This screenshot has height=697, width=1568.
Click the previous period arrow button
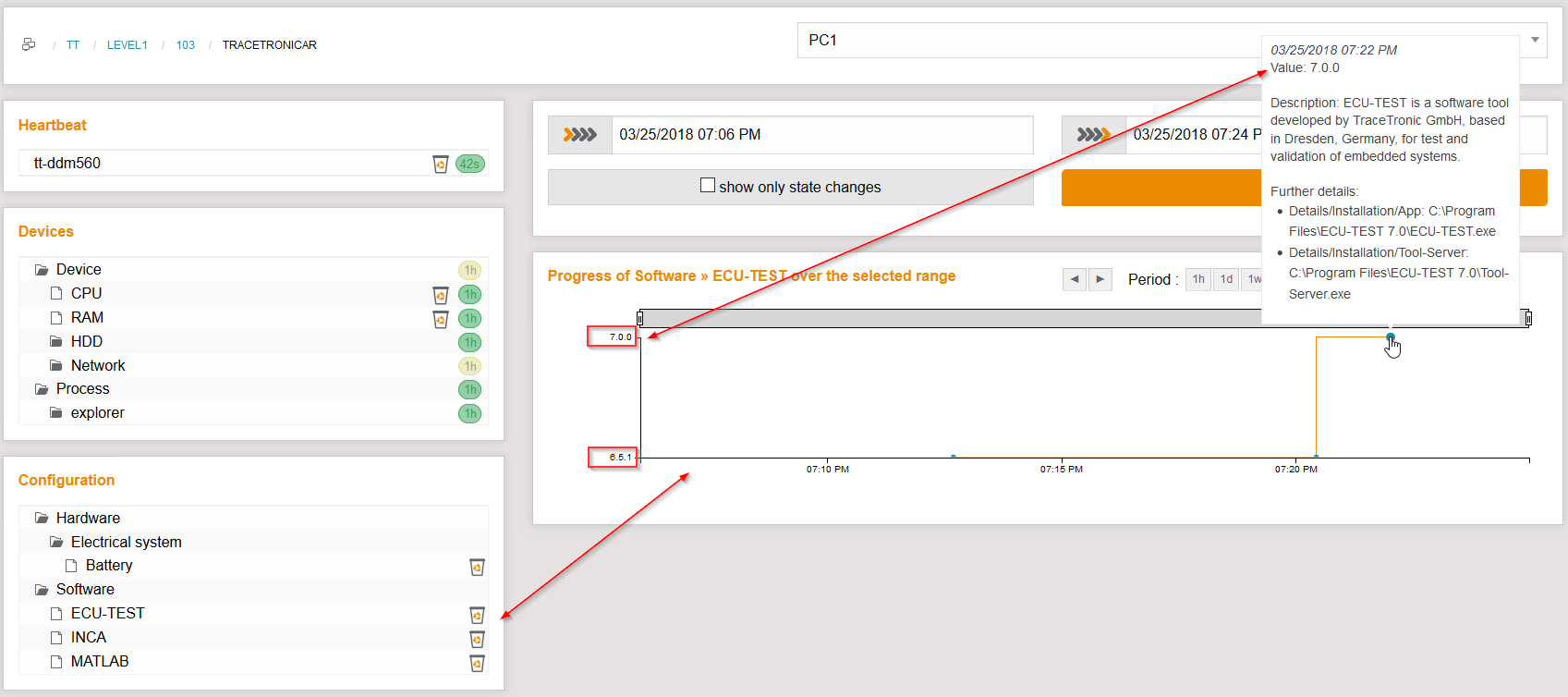[1074, 279]
